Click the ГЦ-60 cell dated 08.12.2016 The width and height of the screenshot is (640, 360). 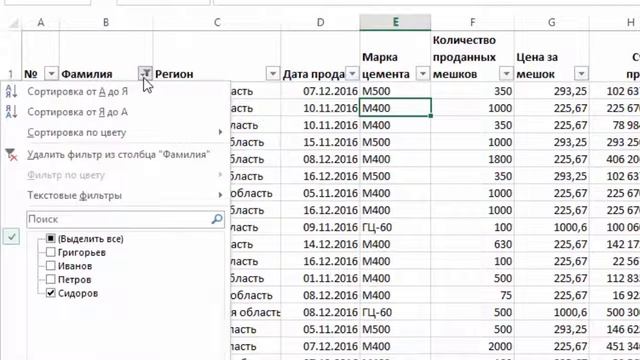(x=395, y=312)
